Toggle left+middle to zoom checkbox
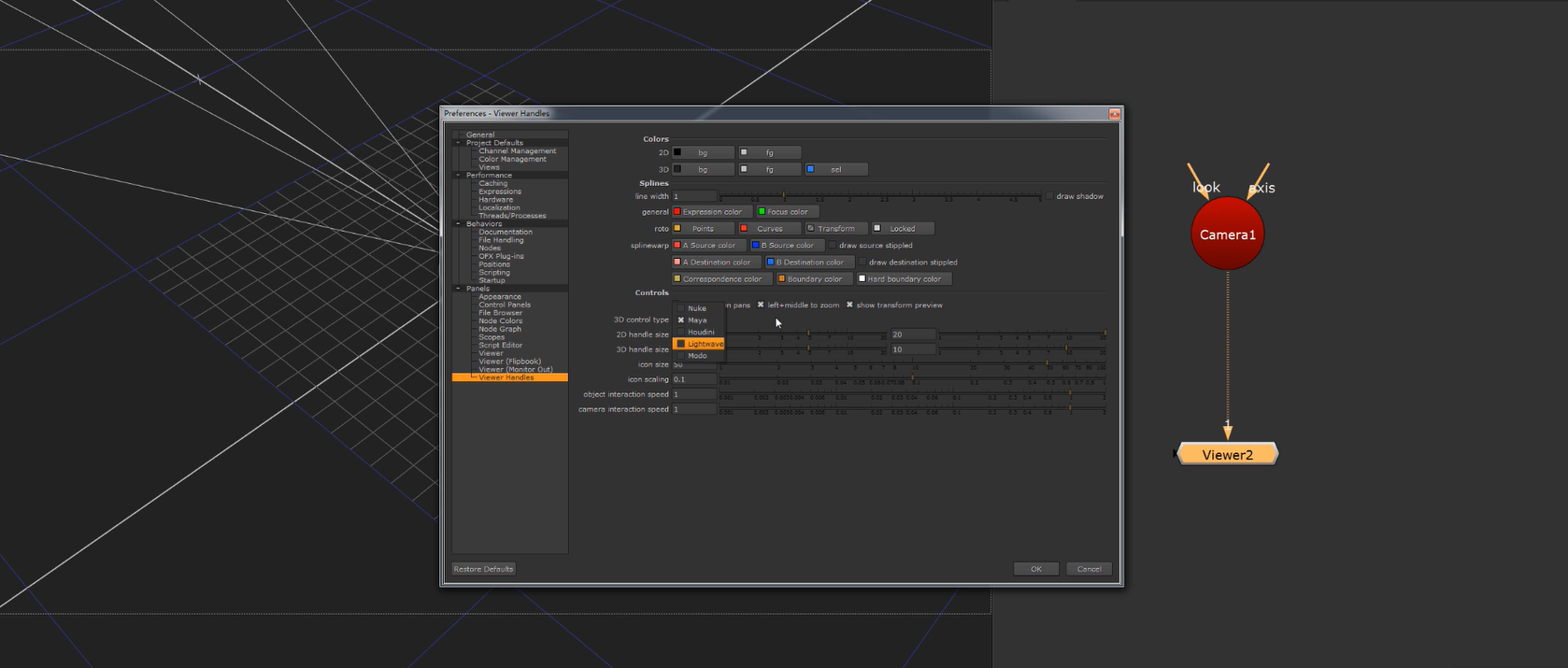This screenshot has width=1568, height=668. (x=761, y=306)
